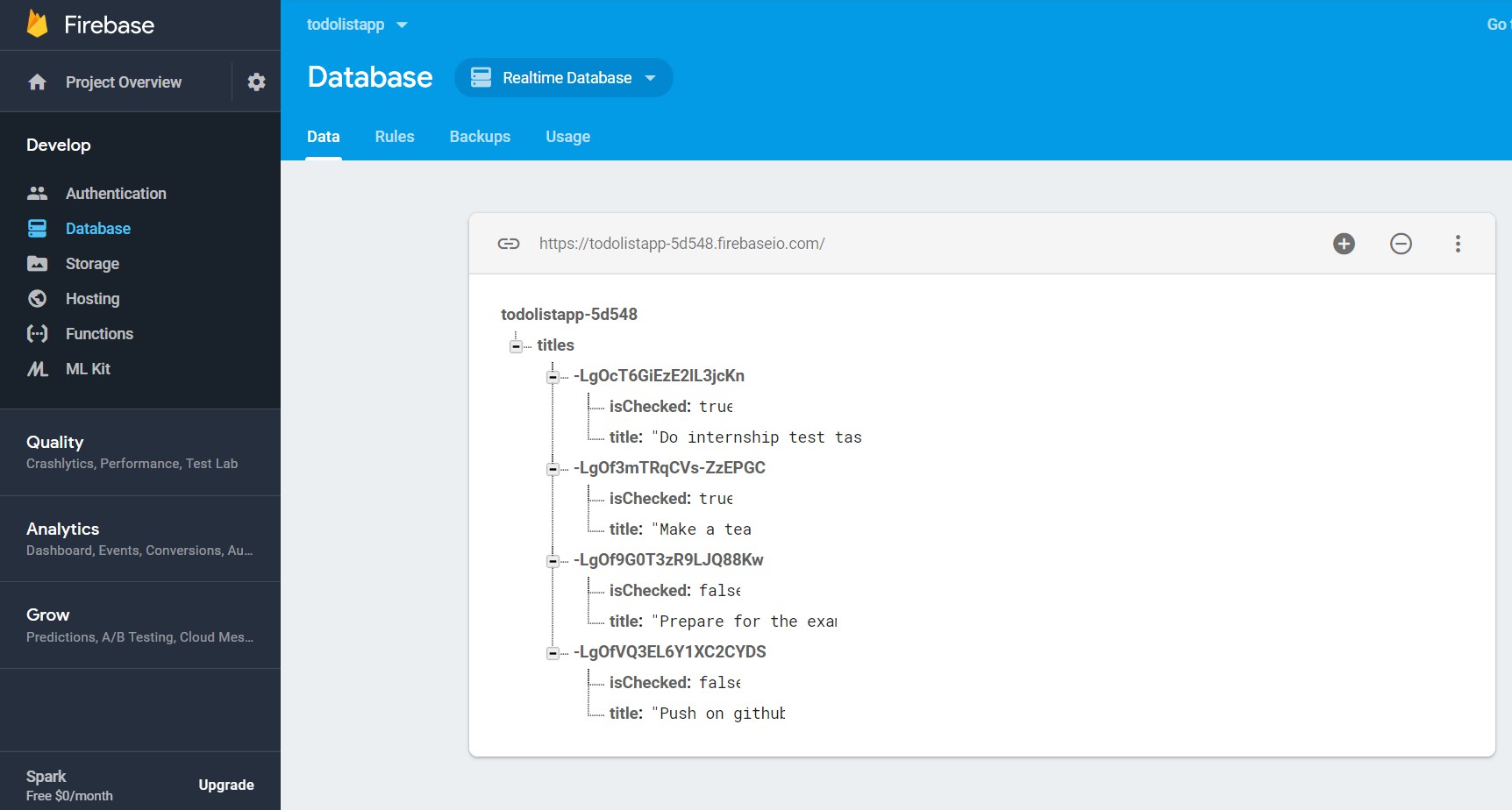
Task: Click the database URL text
Action: click(681, 244)
